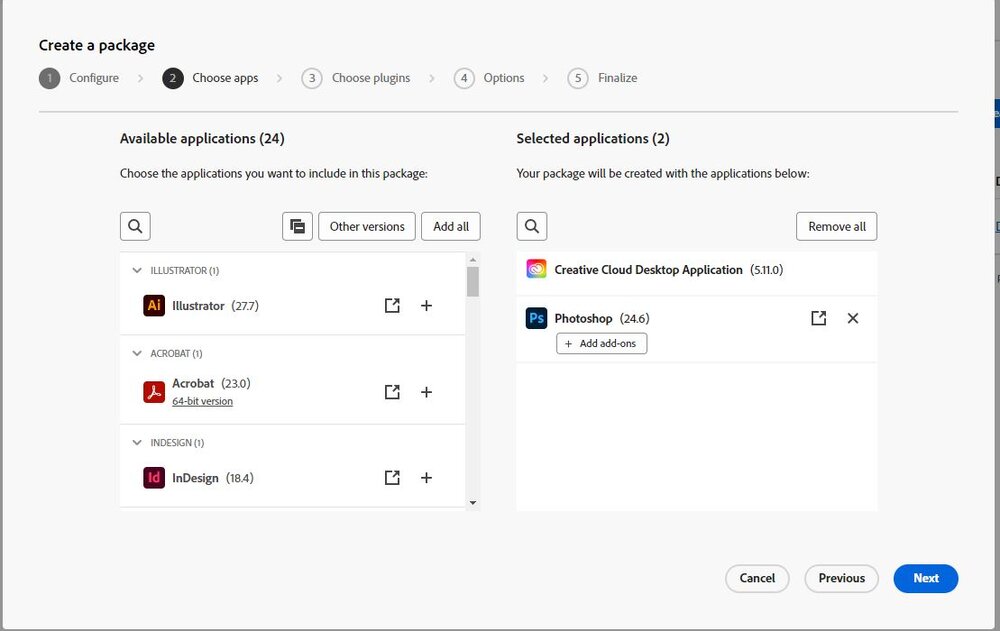Open InDesign details via external link icon
The height and width of the screenshot is (631, 1000).
392,478
